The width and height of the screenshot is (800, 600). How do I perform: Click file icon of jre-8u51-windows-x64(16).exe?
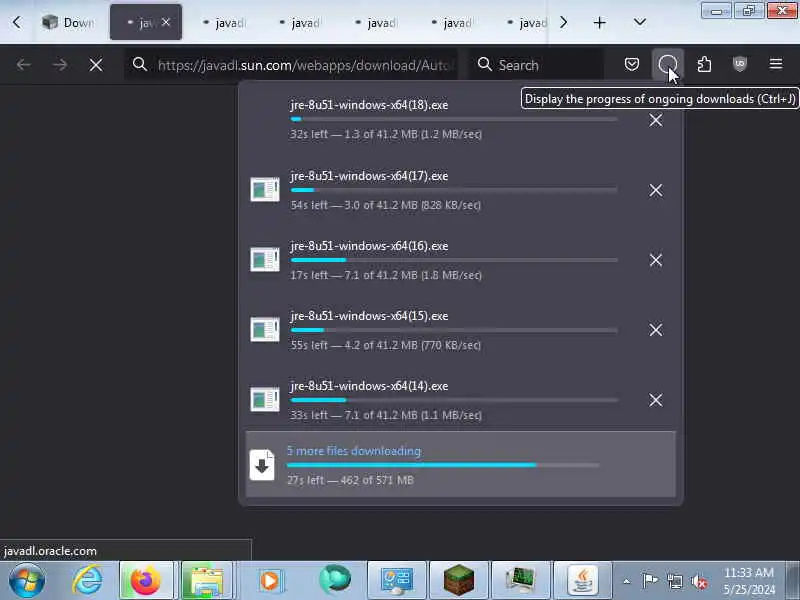point(265,260)
